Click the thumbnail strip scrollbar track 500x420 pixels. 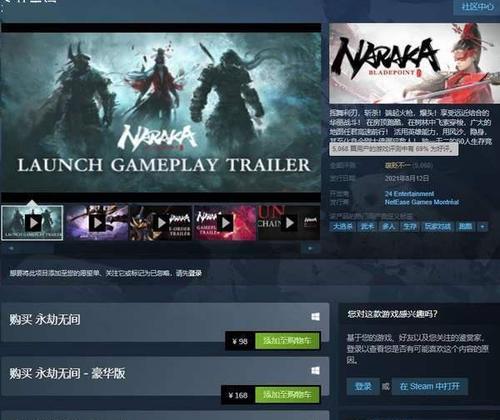161,248
